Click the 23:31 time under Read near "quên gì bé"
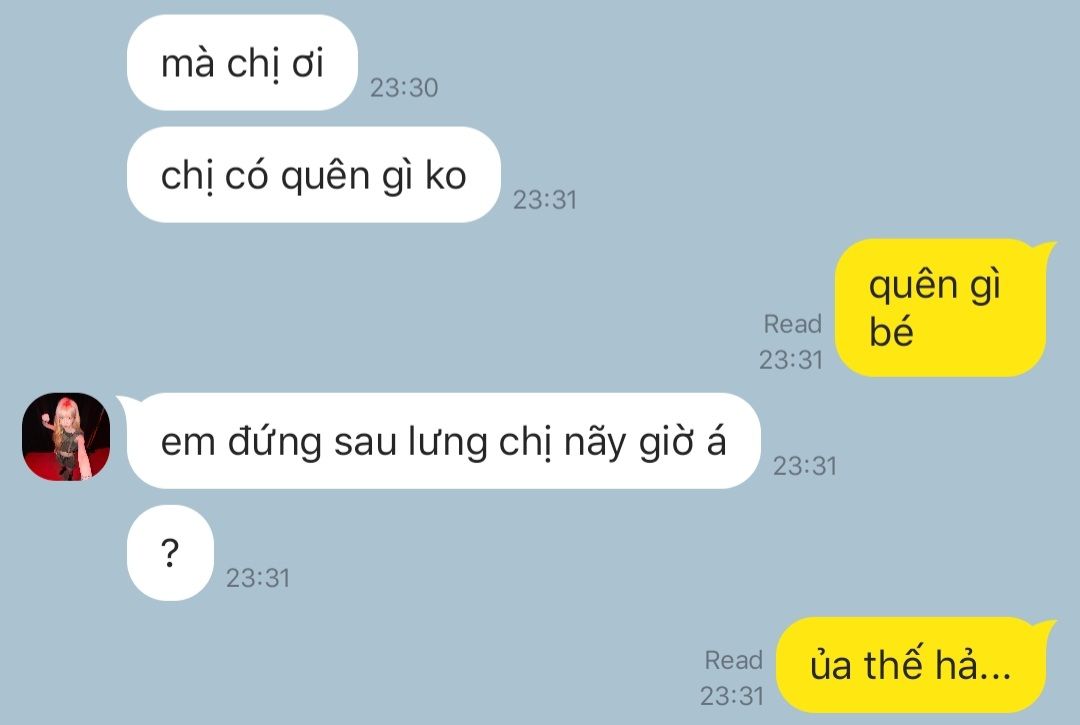The width and height of the screenshot is (1080, 725). 791,359
